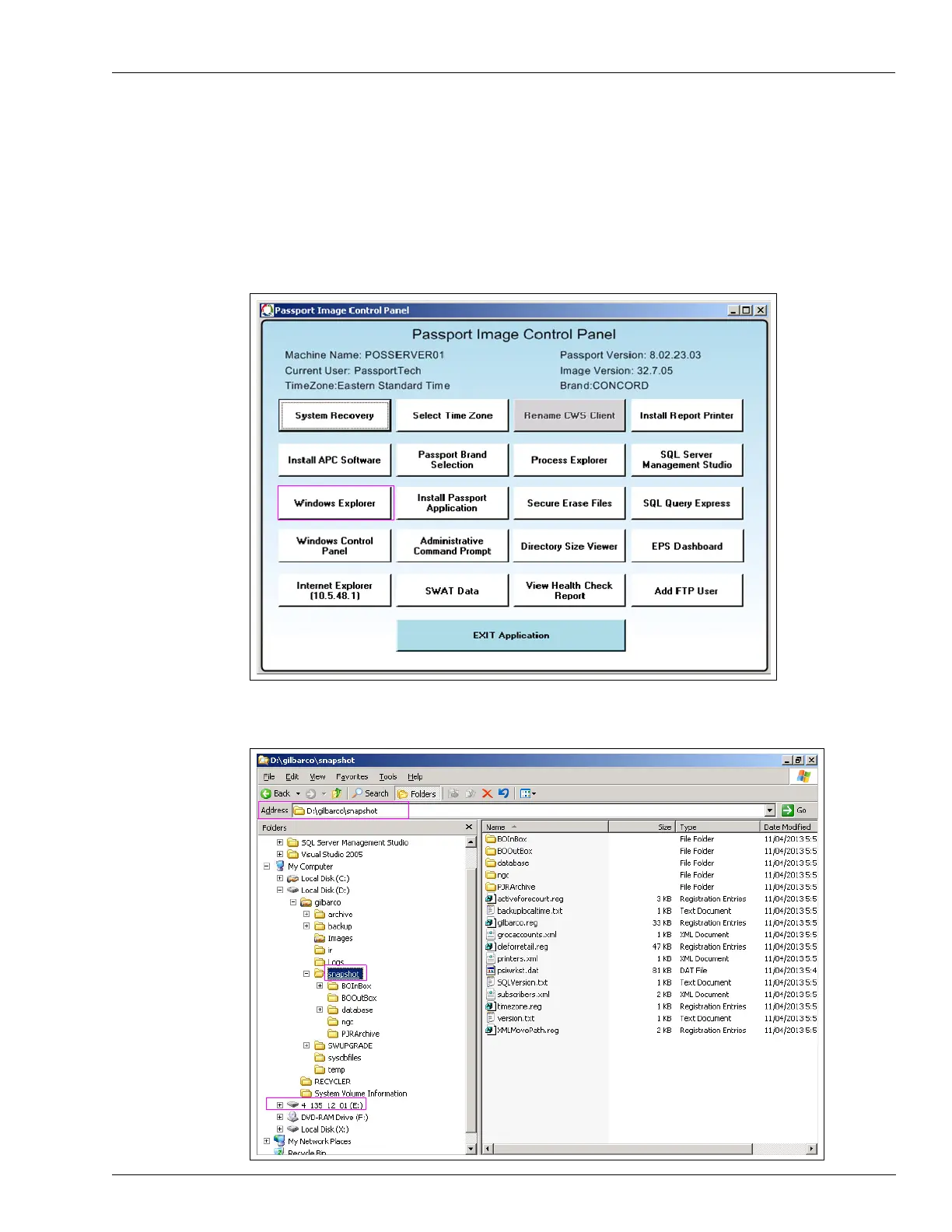Viewport: 952px width, 1232px height.
Task: Click the backuplocaltime.txt file icon
Action: pos(491,911)
